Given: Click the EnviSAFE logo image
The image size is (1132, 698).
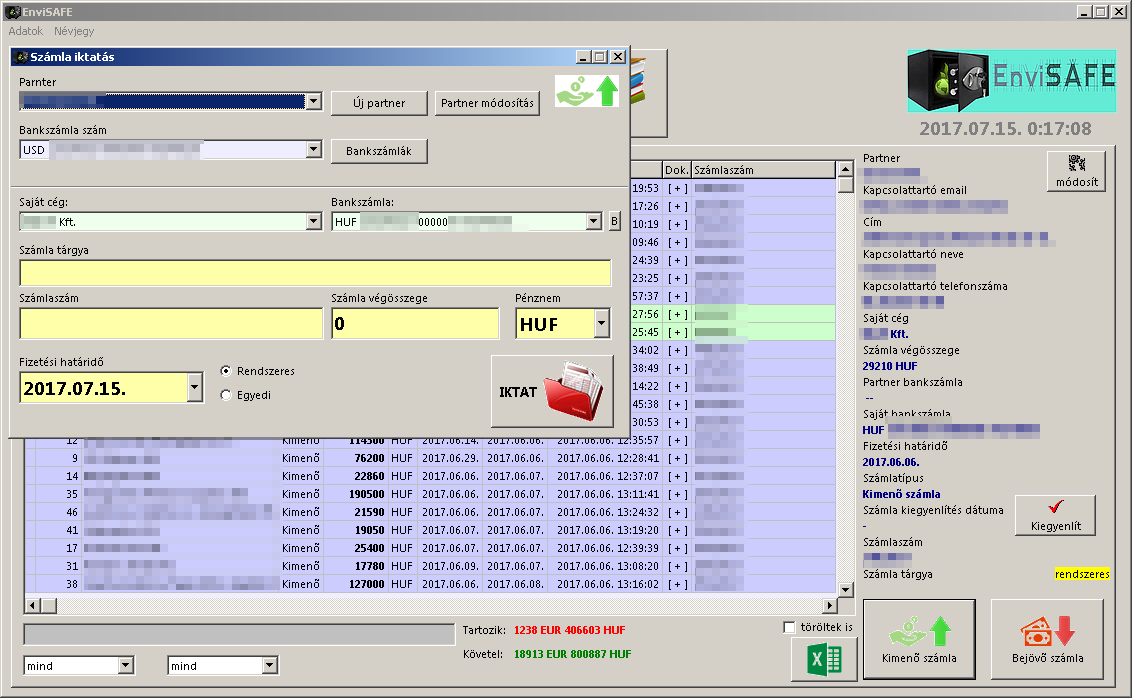Looking at the screenshot, I should (1011, 81).
